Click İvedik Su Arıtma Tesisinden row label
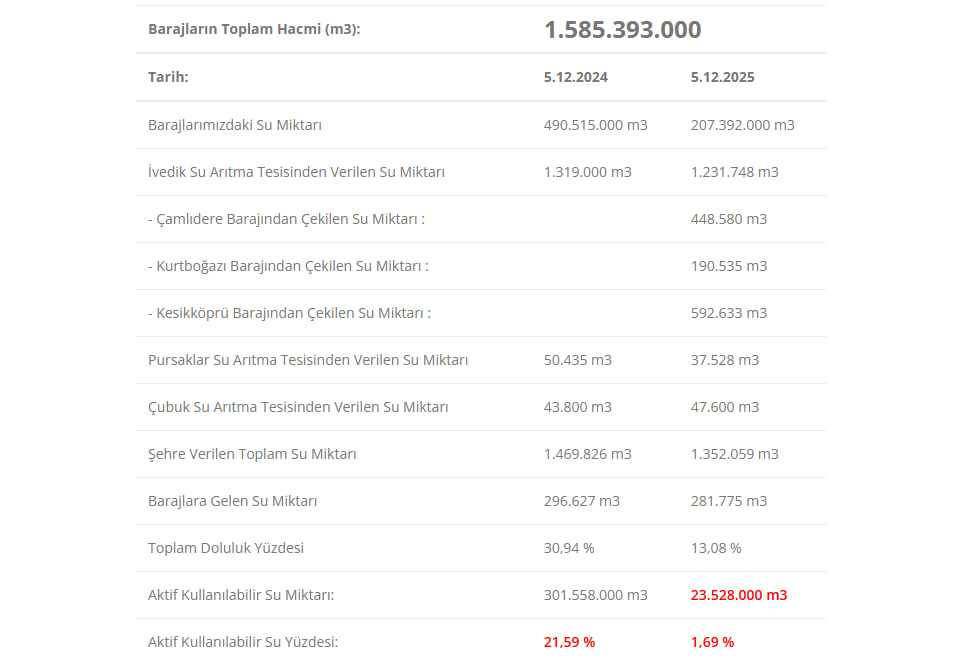The image size is (966, 663). (x=295, y=172)
